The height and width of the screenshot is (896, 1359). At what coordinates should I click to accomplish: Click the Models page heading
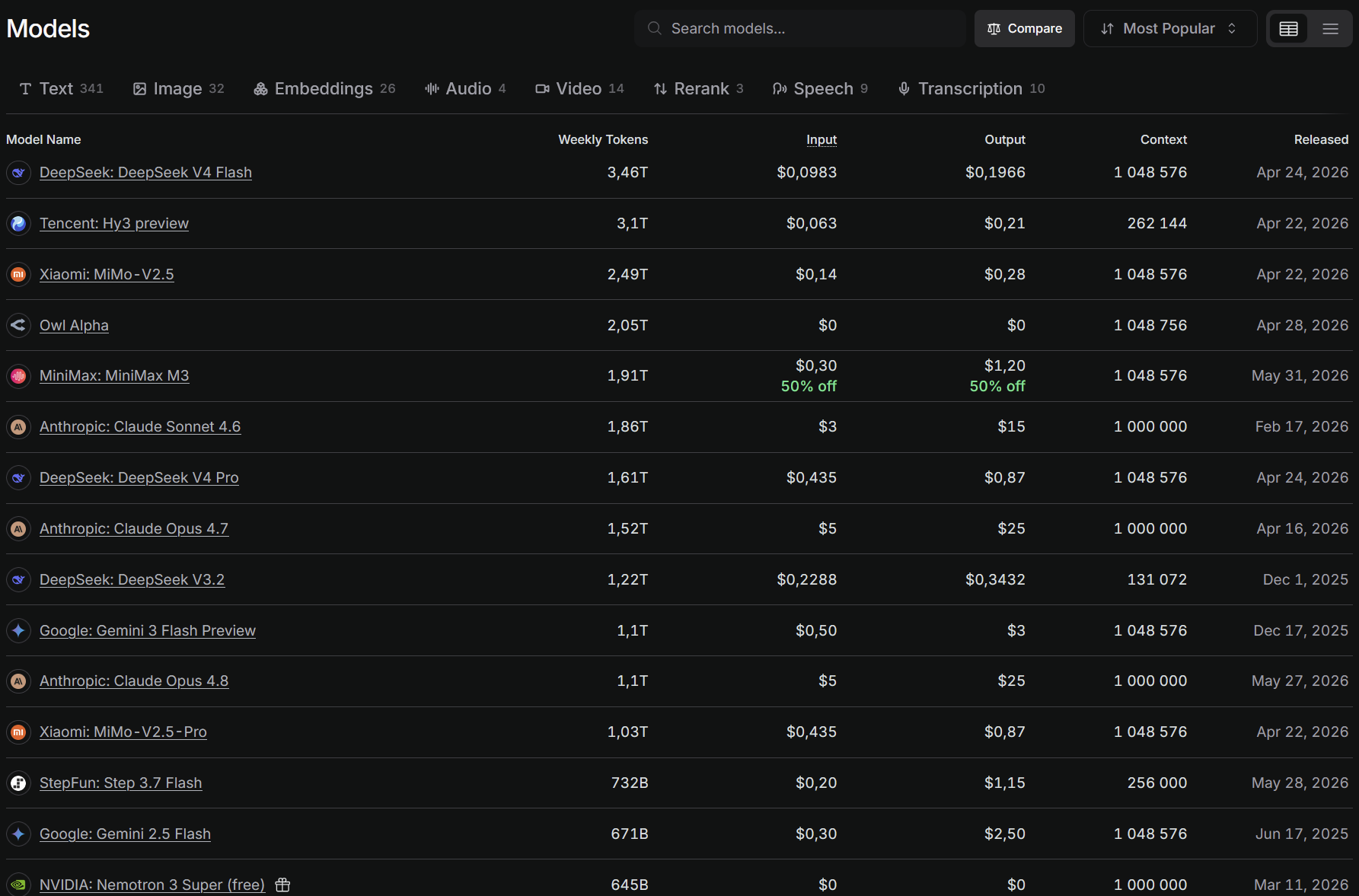pyautogui.click(x=48, y=29)
